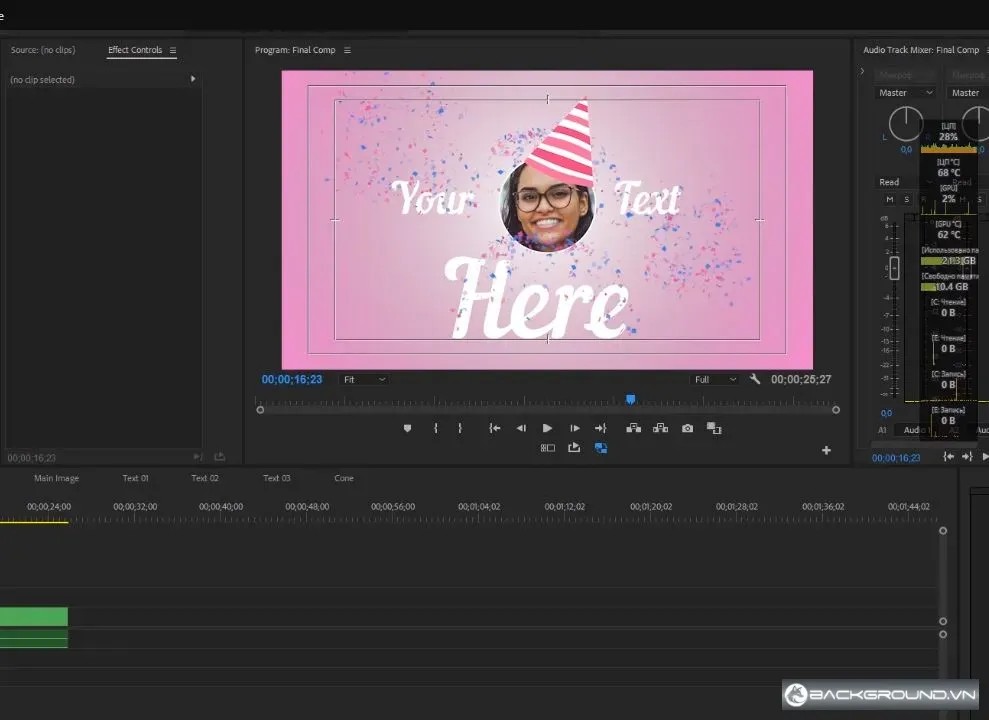Click Effect Controls play-only-audio icon at bottom
The height and width of the screenshot is (720, 989).
198,456
